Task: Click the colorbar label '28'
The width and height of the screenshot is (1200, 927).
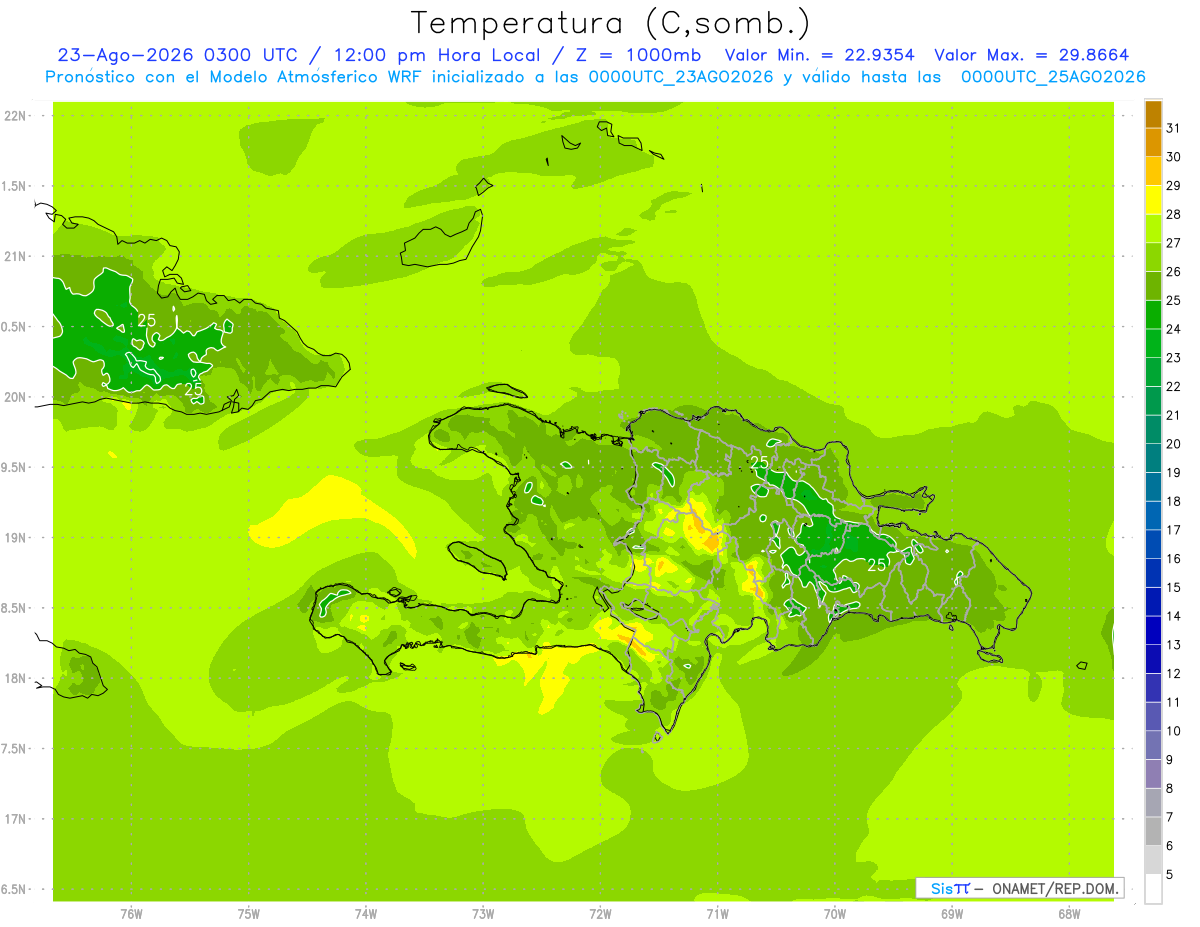Action: pos(1173,214)
